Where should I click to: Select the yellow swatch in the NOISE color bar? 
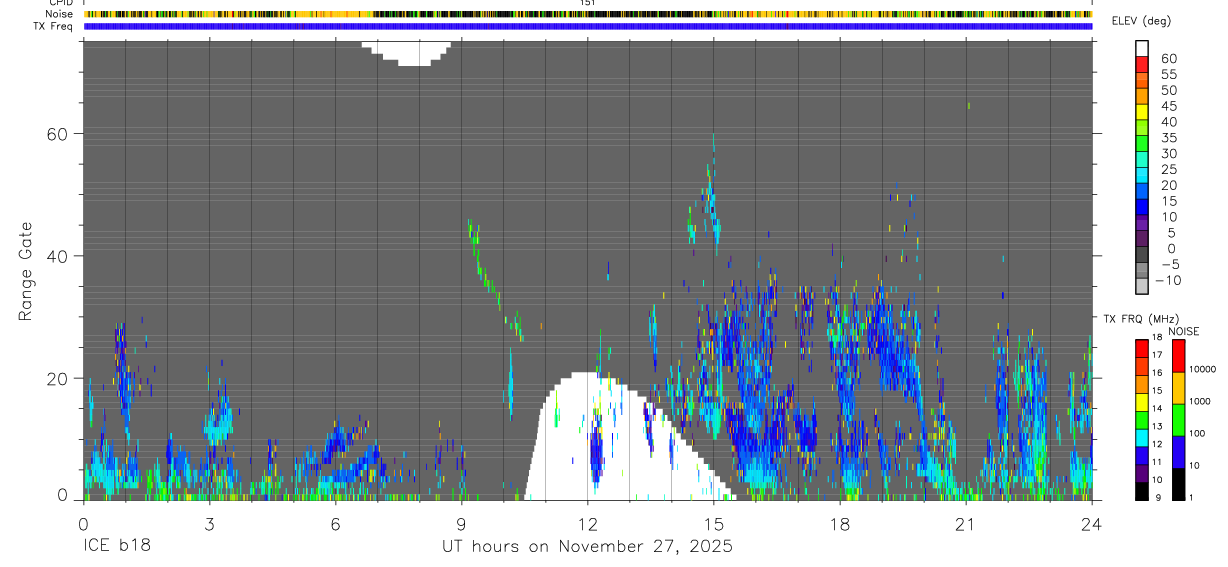(x=1178, y=388)
